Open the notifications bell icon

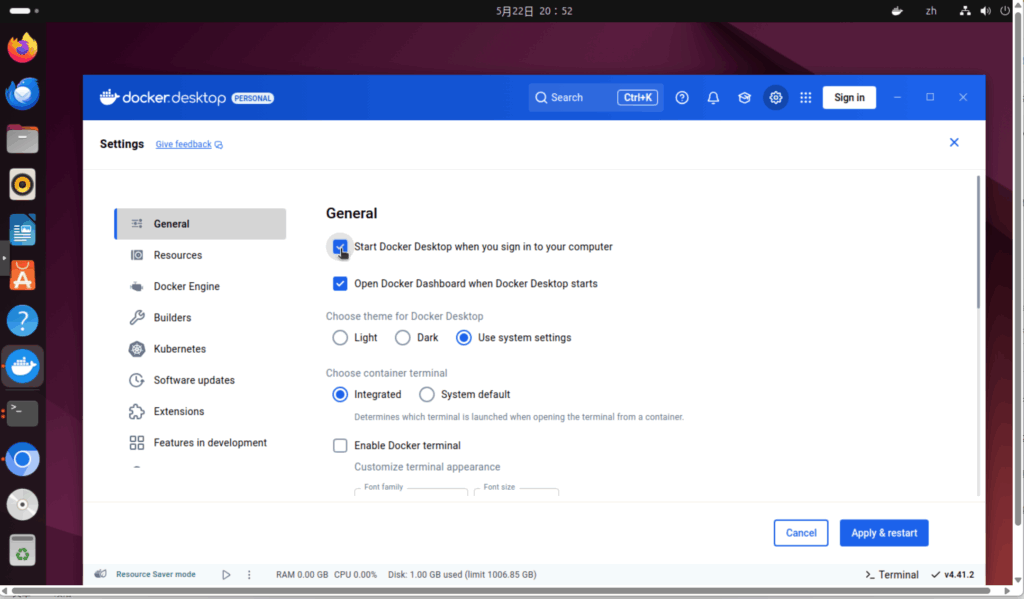(713, 97)
